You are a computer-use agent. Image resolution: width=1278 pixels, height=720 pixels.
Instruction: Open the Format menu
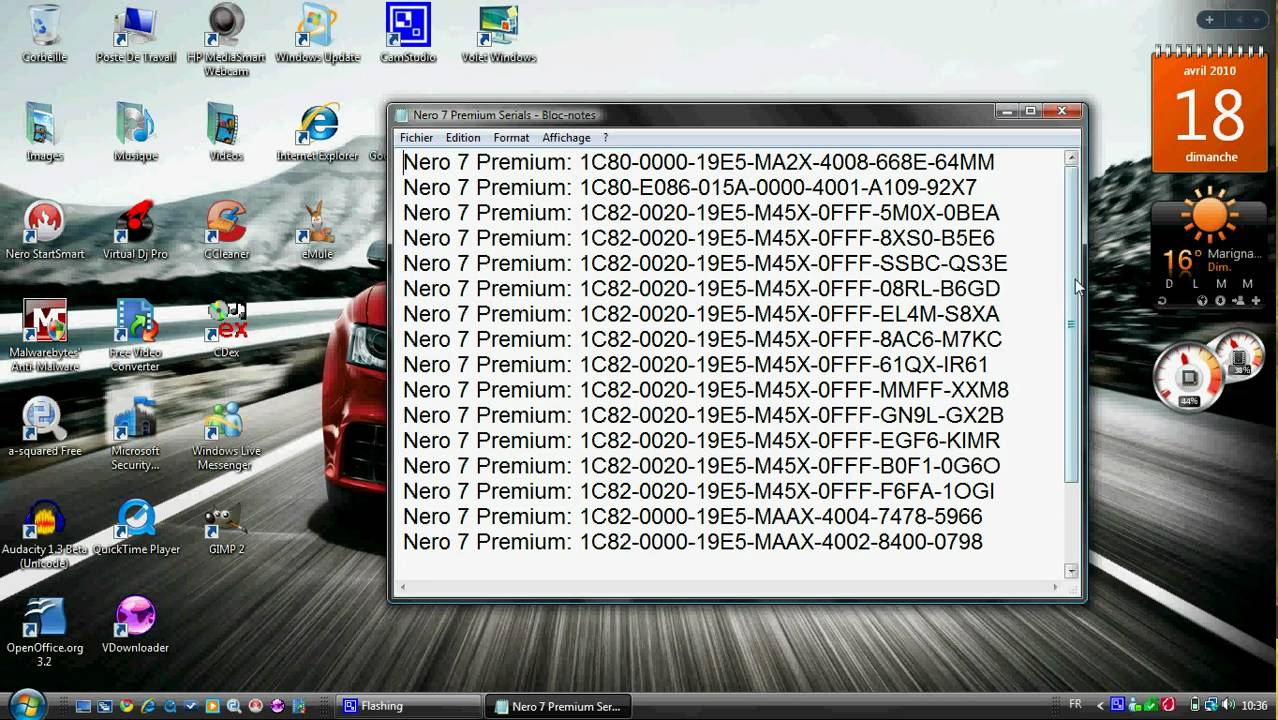point(511,138)
